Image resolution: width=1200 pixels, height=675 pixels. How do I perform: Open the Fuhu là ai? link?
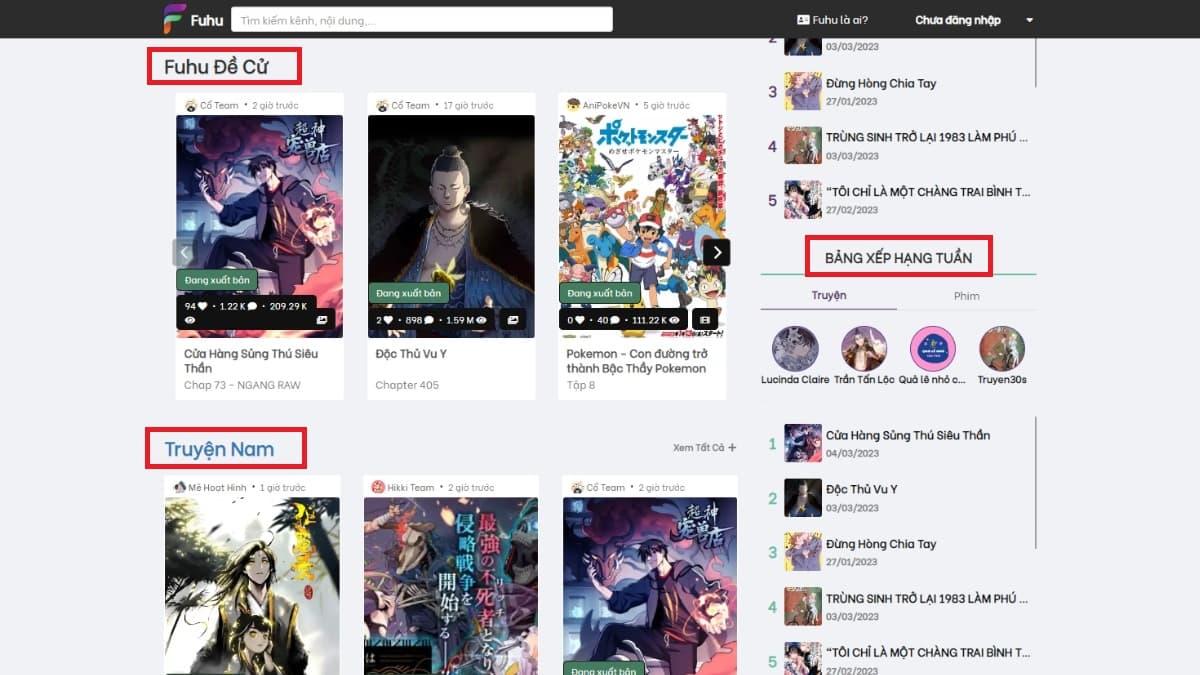[832, 20]
